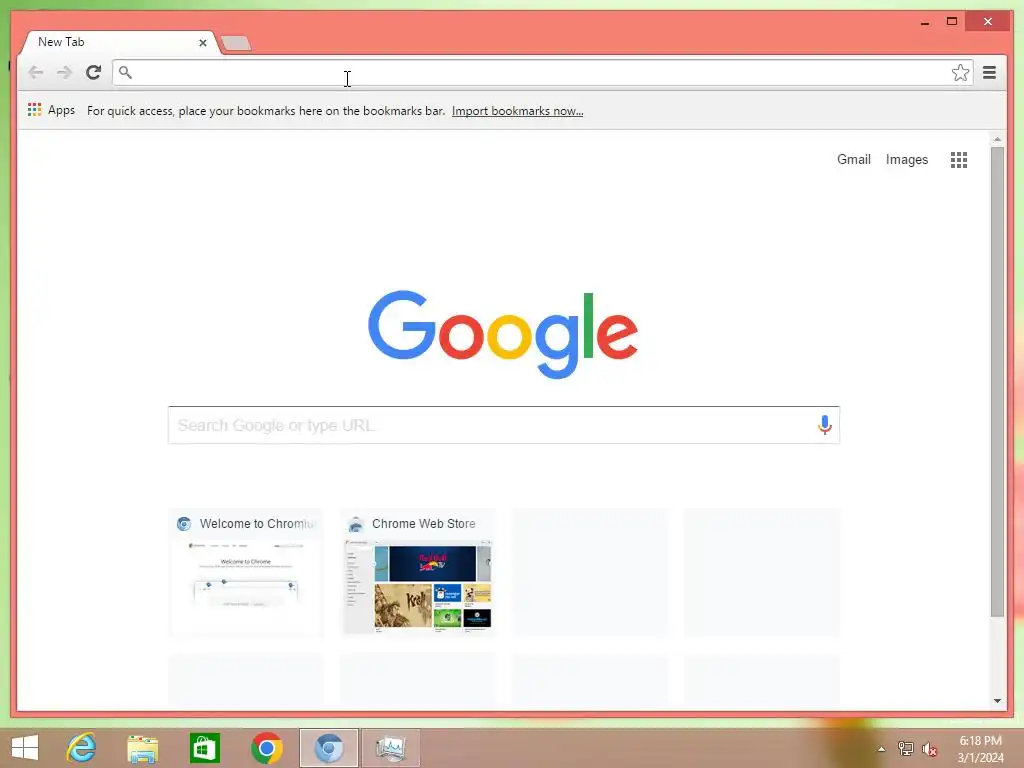Start voice search with the microphone icon

pyautogui.click(x=824, y=424)
